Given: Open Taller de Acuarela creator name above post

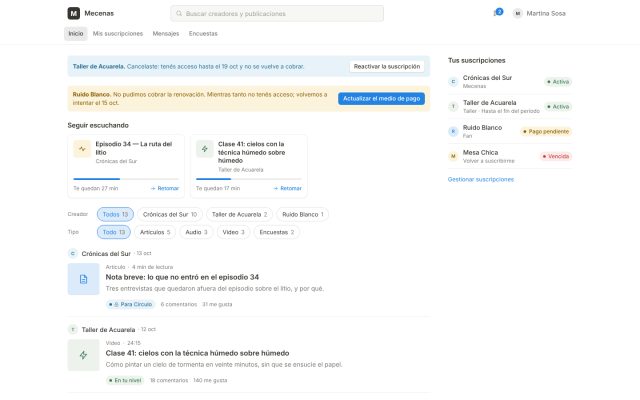Looking at the screenshot, I should click(108, 330).
